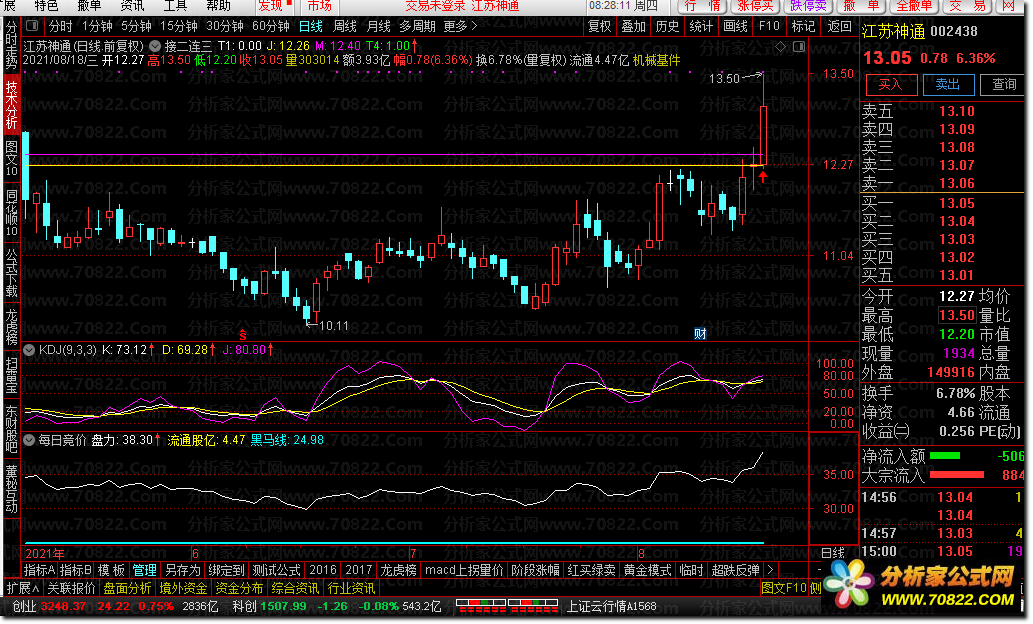Select 分时走势 in left sidebar
The height and width of the screenshot is (624, 1033).
point(11,46)
